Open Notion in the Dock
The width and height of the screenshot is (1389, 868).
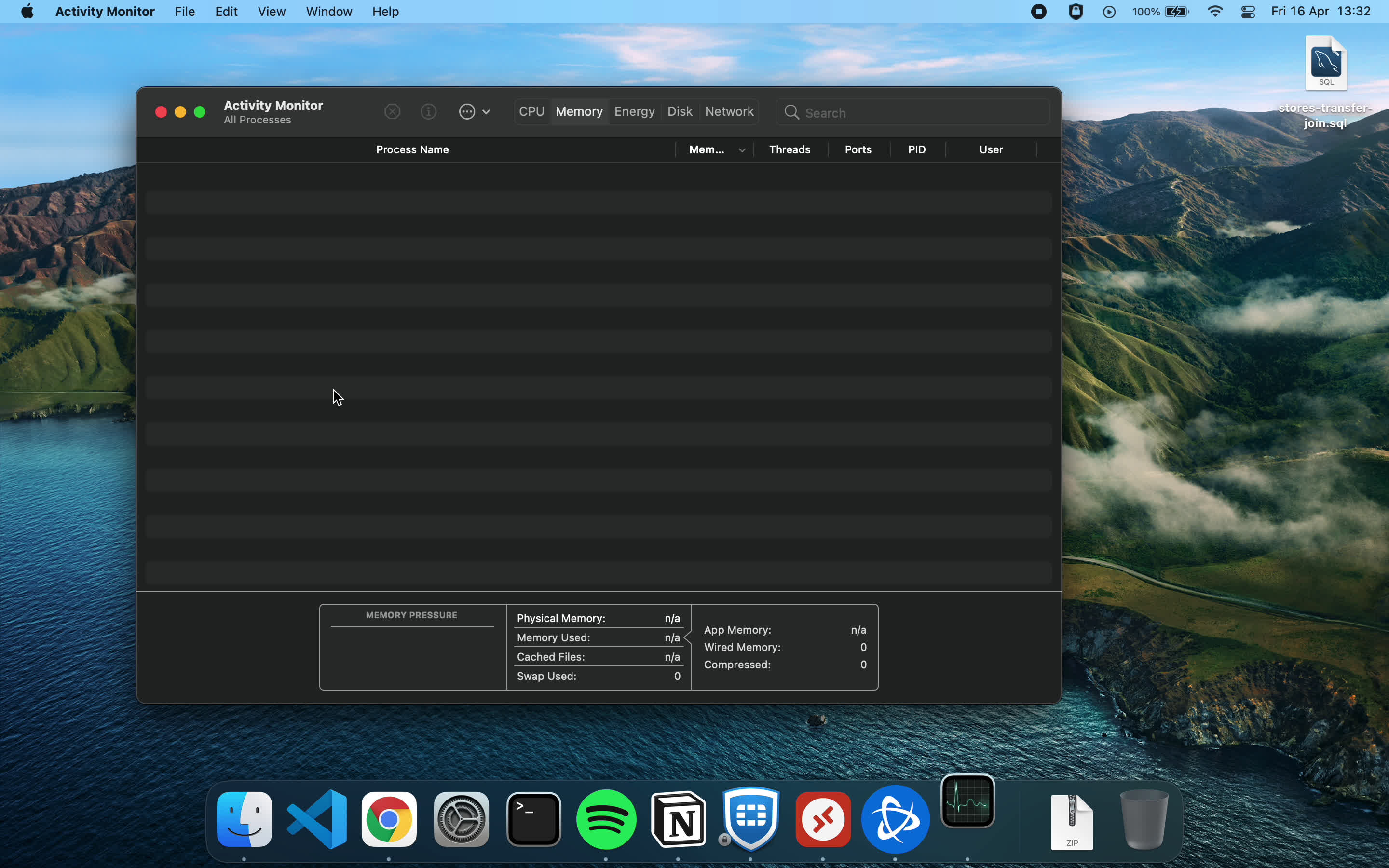pyautogui.click(x=679, y=819)
